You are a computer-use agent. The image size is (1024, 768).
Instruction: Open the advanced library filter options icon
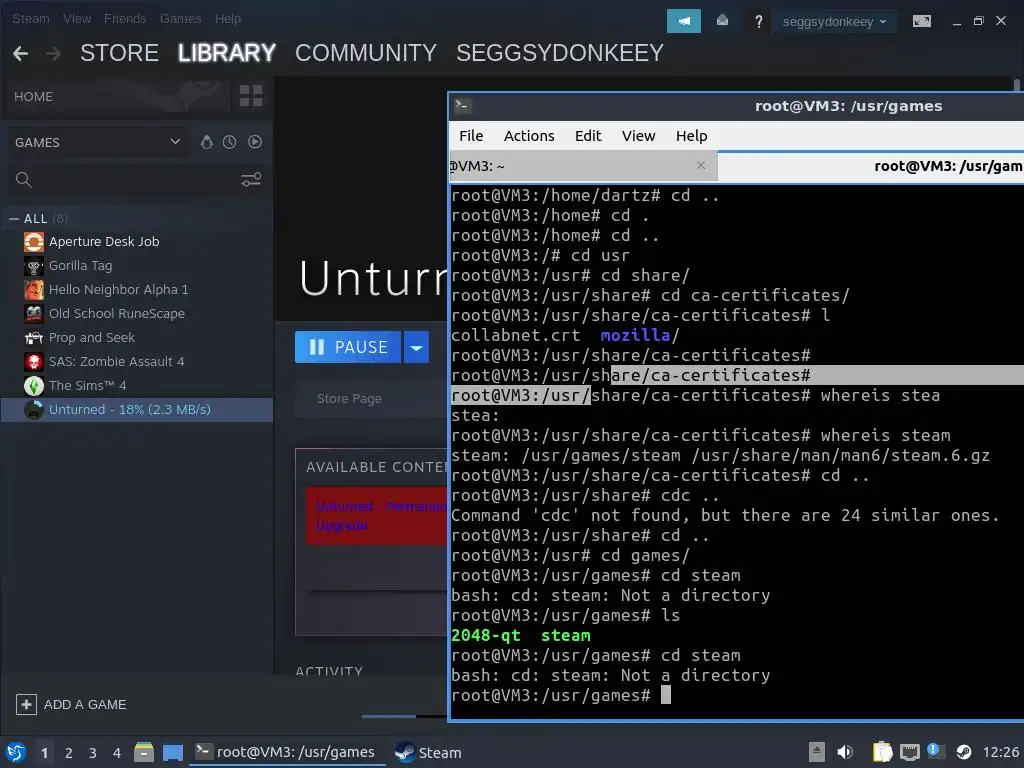(x=251, y=180)
